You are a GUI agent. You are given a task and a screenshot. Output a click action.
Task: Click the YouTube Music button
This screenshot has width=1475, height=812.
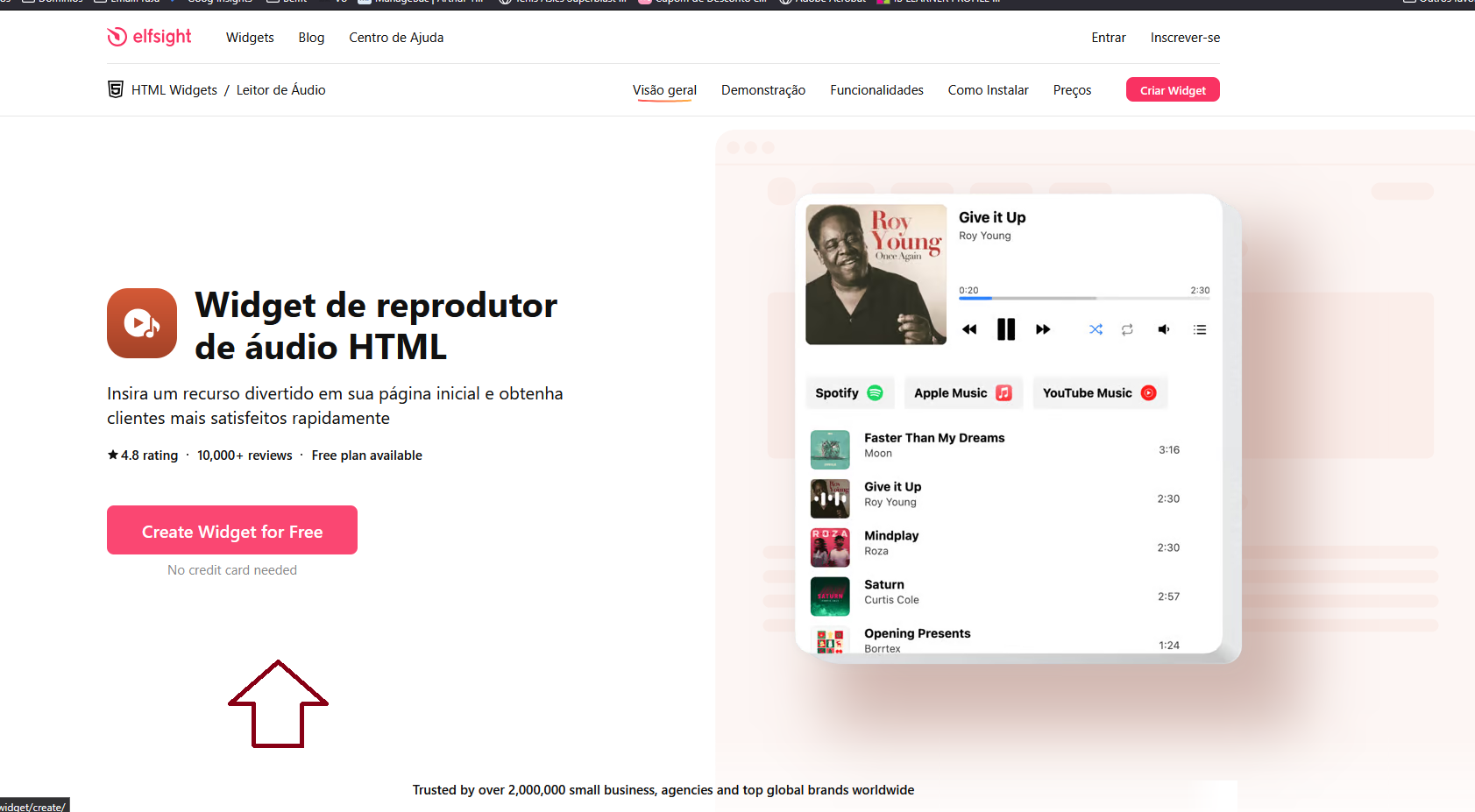(1100, 392)
